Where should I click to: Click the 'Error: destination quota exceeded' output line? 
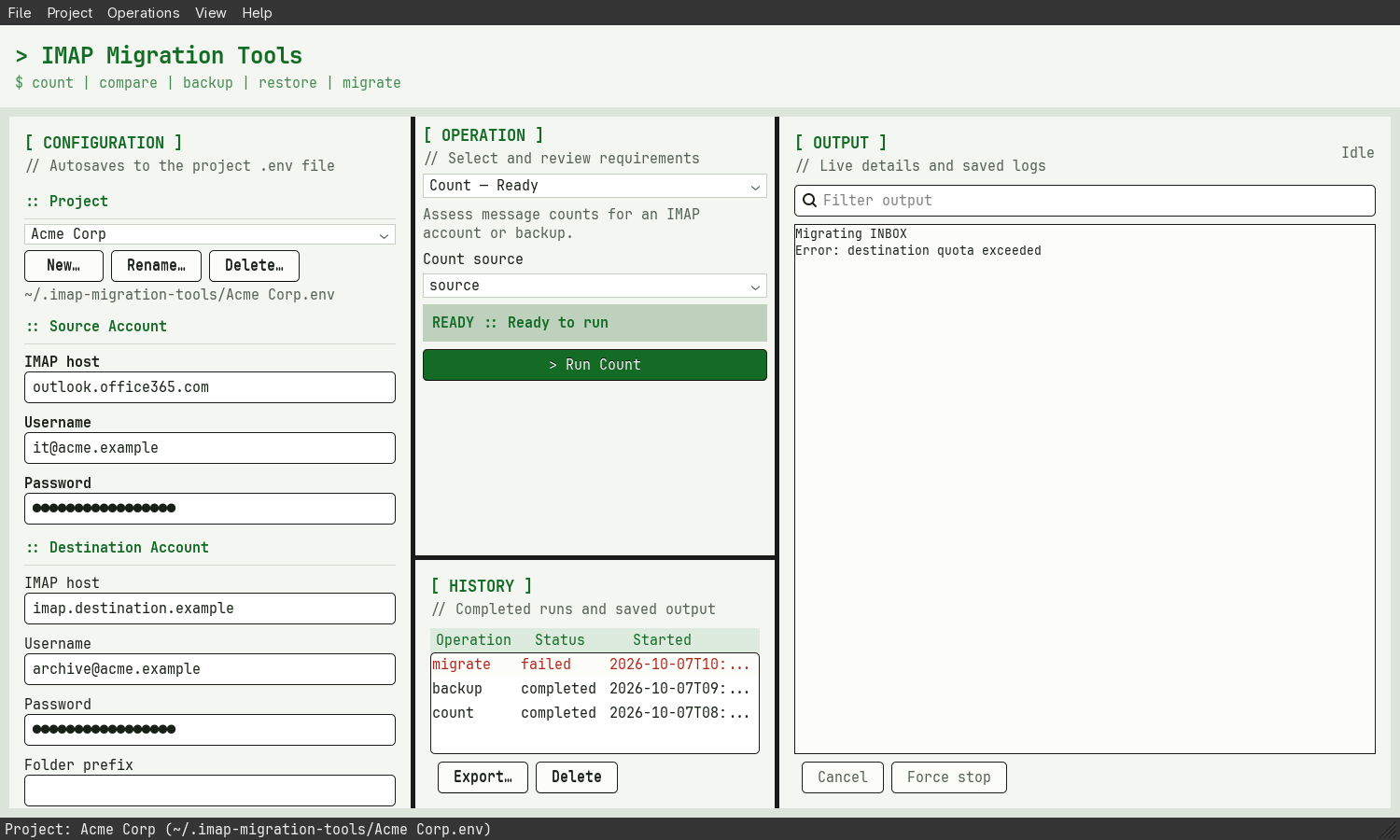(918, 251)
